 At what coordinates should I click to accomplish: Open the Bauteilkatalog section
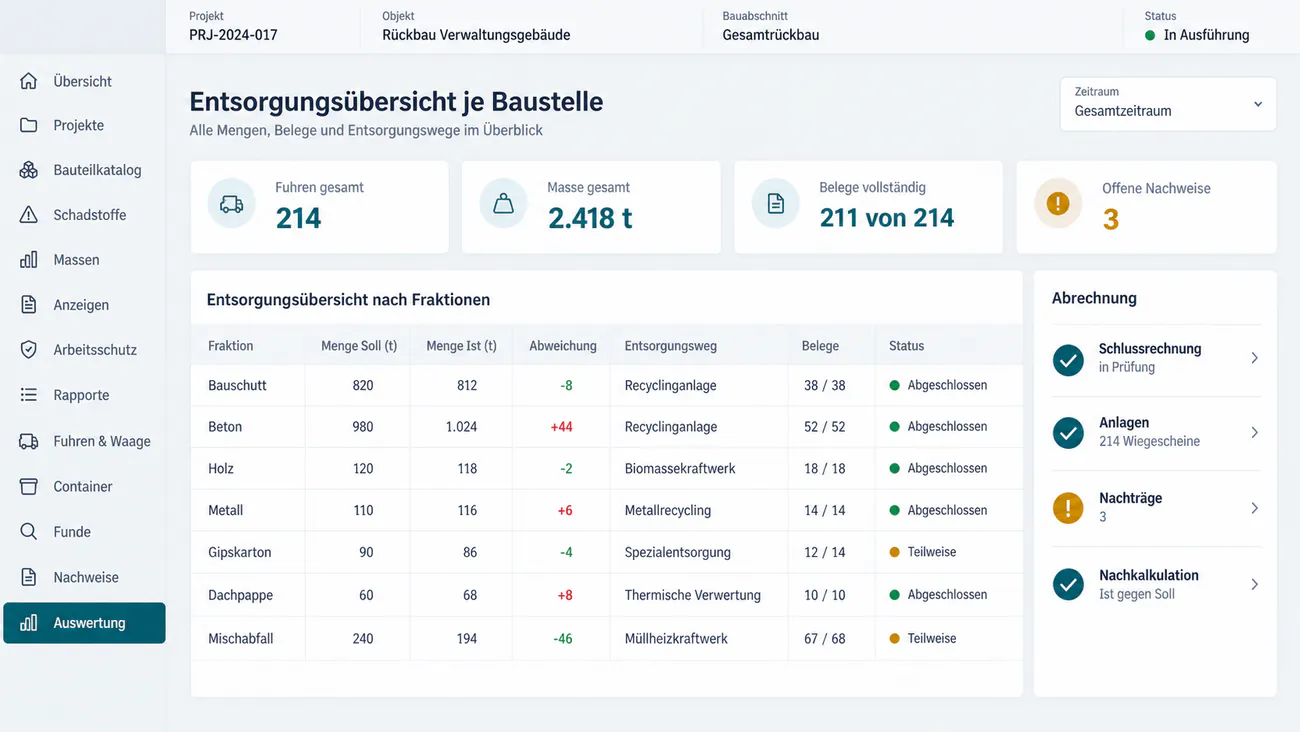pos(84,170)
